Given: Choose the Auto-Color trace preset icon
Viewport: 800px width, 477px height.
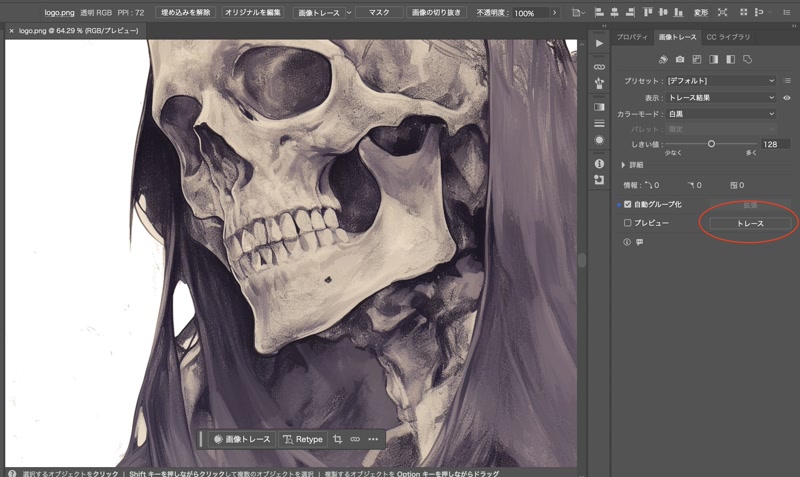Looking at the screenshot, I should tap(663, 60).
